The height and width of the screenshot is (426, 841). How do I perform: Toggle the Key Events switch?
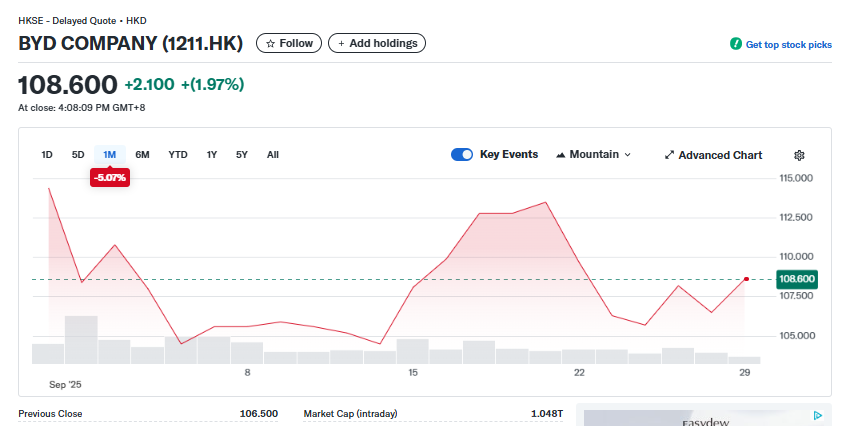462,155
